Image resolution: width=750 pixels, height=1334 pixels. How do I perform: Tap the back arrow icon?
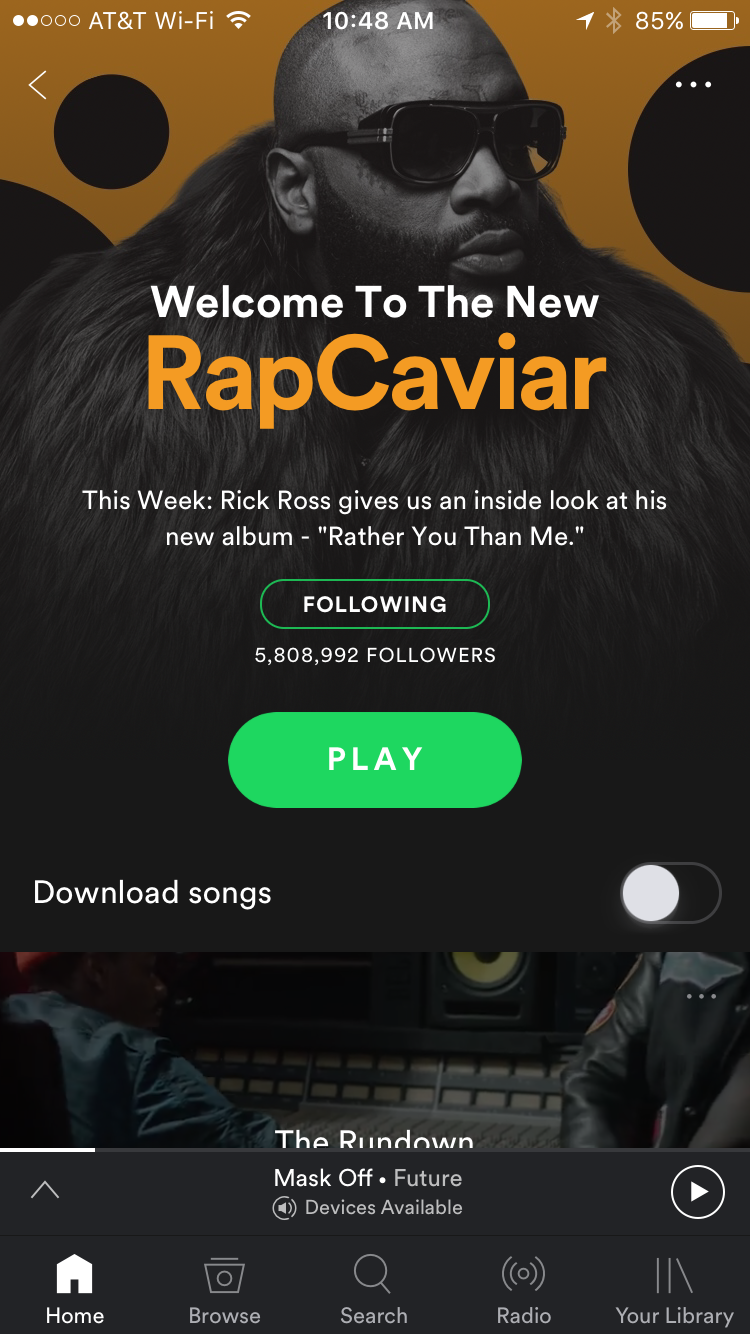tap(38, 85)
